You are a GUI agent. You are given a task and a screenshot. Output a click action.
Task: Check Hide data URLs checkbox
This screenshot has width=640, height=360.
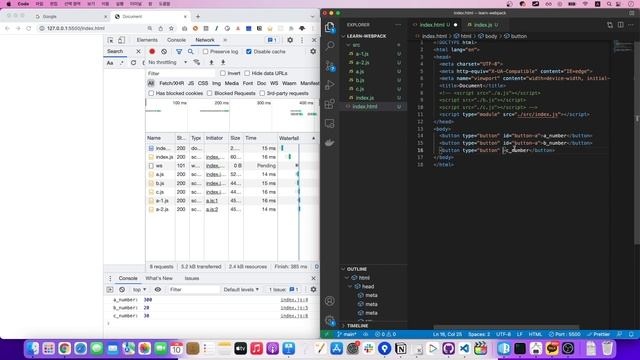(x=247, y=73)
